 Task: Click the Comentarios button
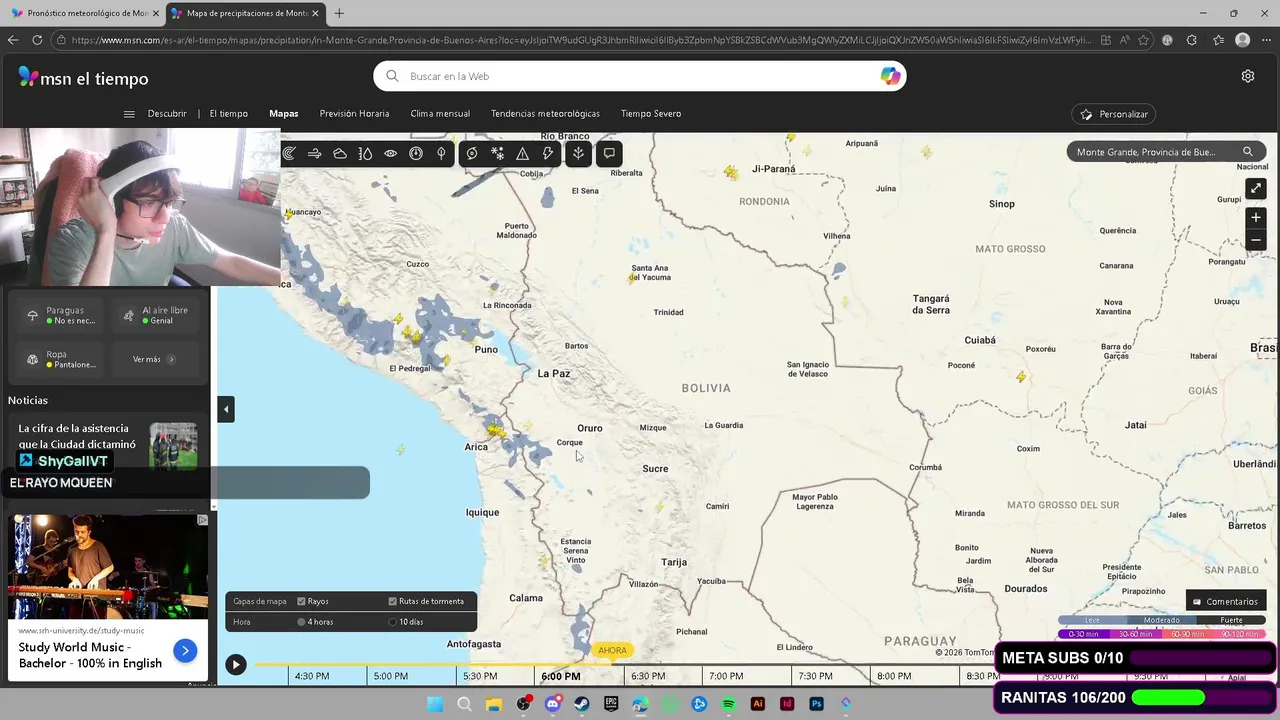[x=1224, y=601]
